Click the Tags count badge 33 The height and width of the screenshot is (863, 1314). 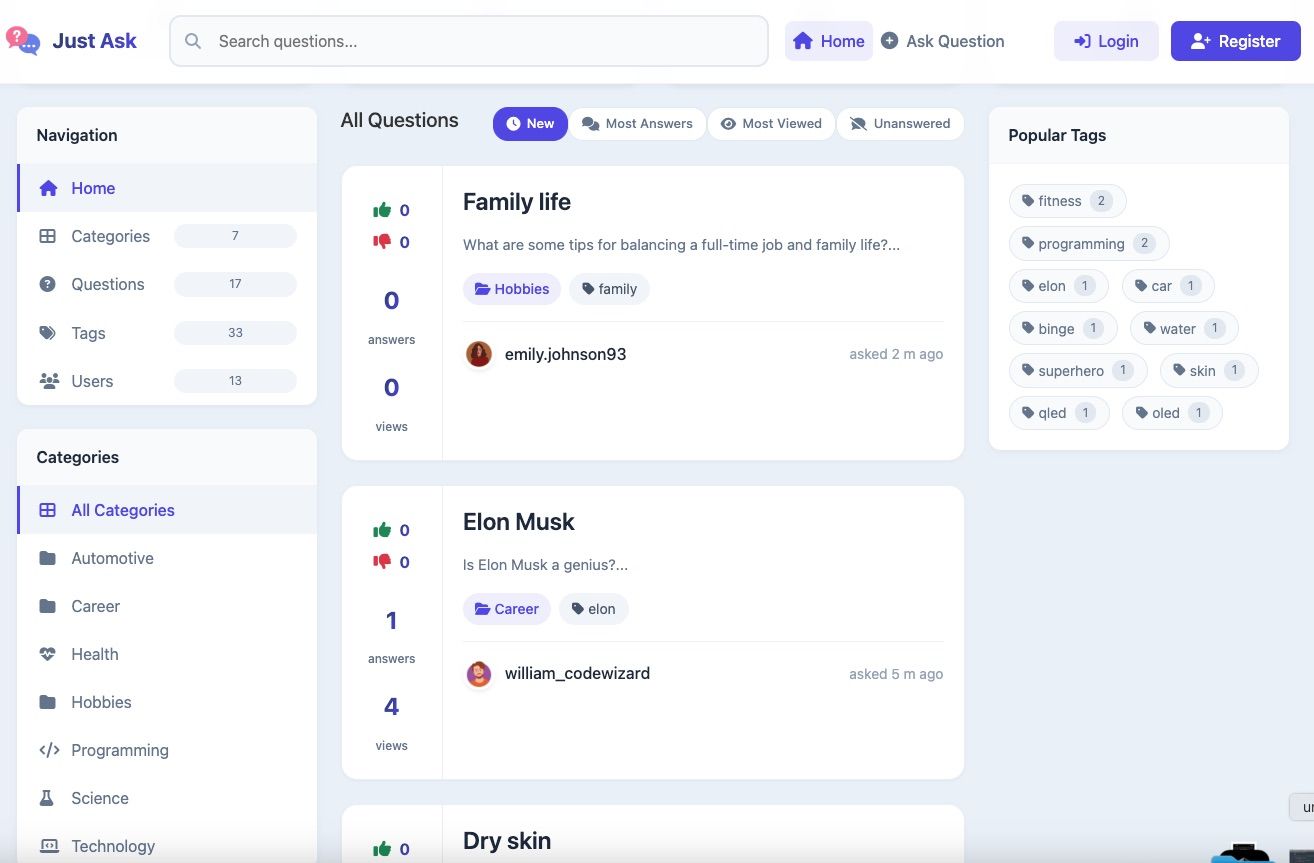coord(235,333)
